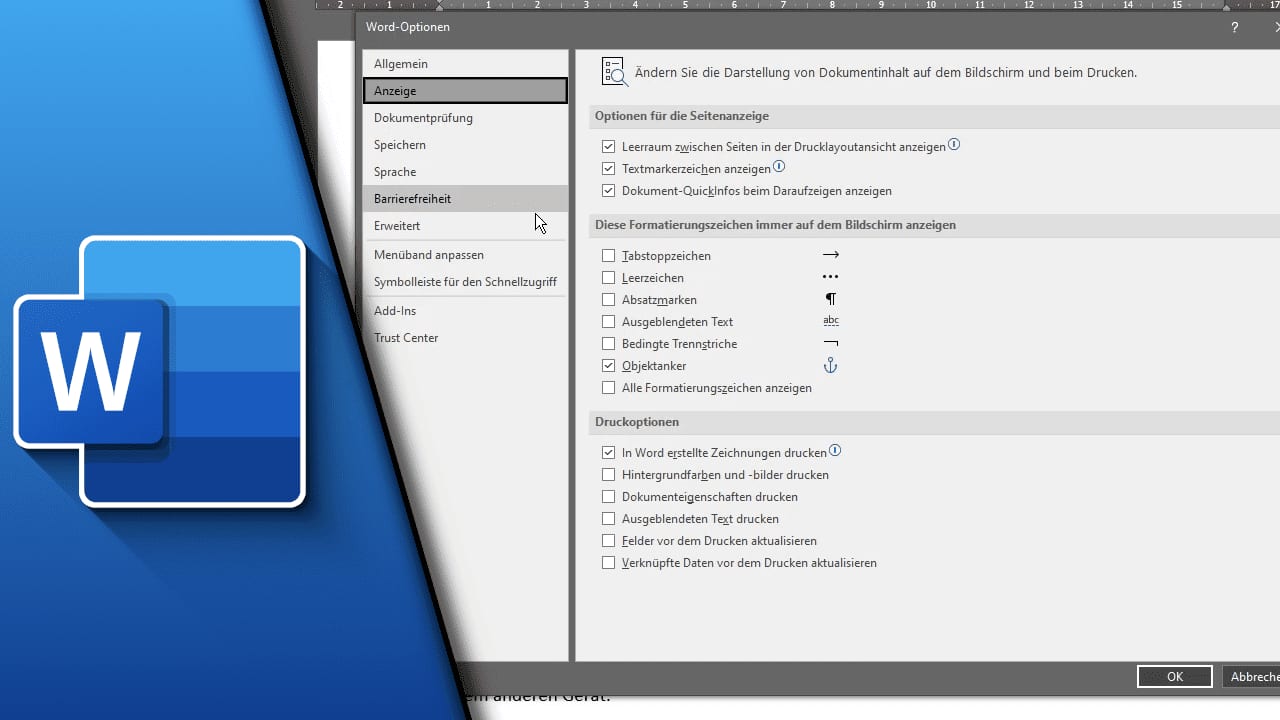
Task: Check Dokumenteigenschaften drucken
Action: click(609, 497)
